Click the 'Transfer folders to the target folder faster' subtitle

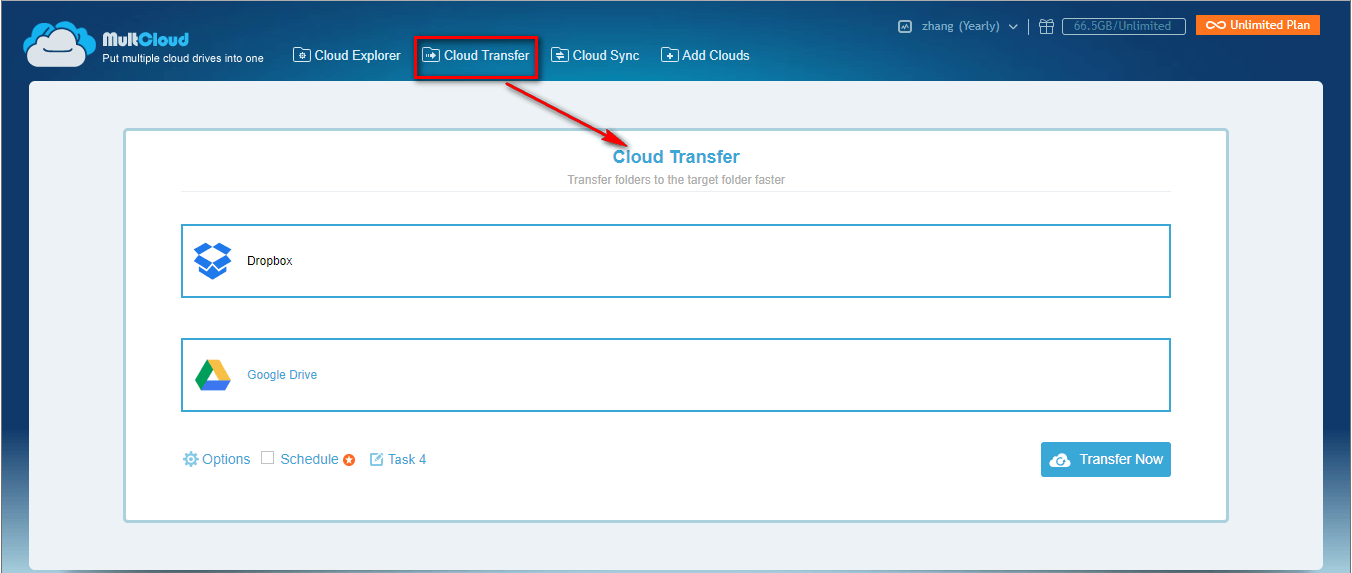click(x=676, y=181)
